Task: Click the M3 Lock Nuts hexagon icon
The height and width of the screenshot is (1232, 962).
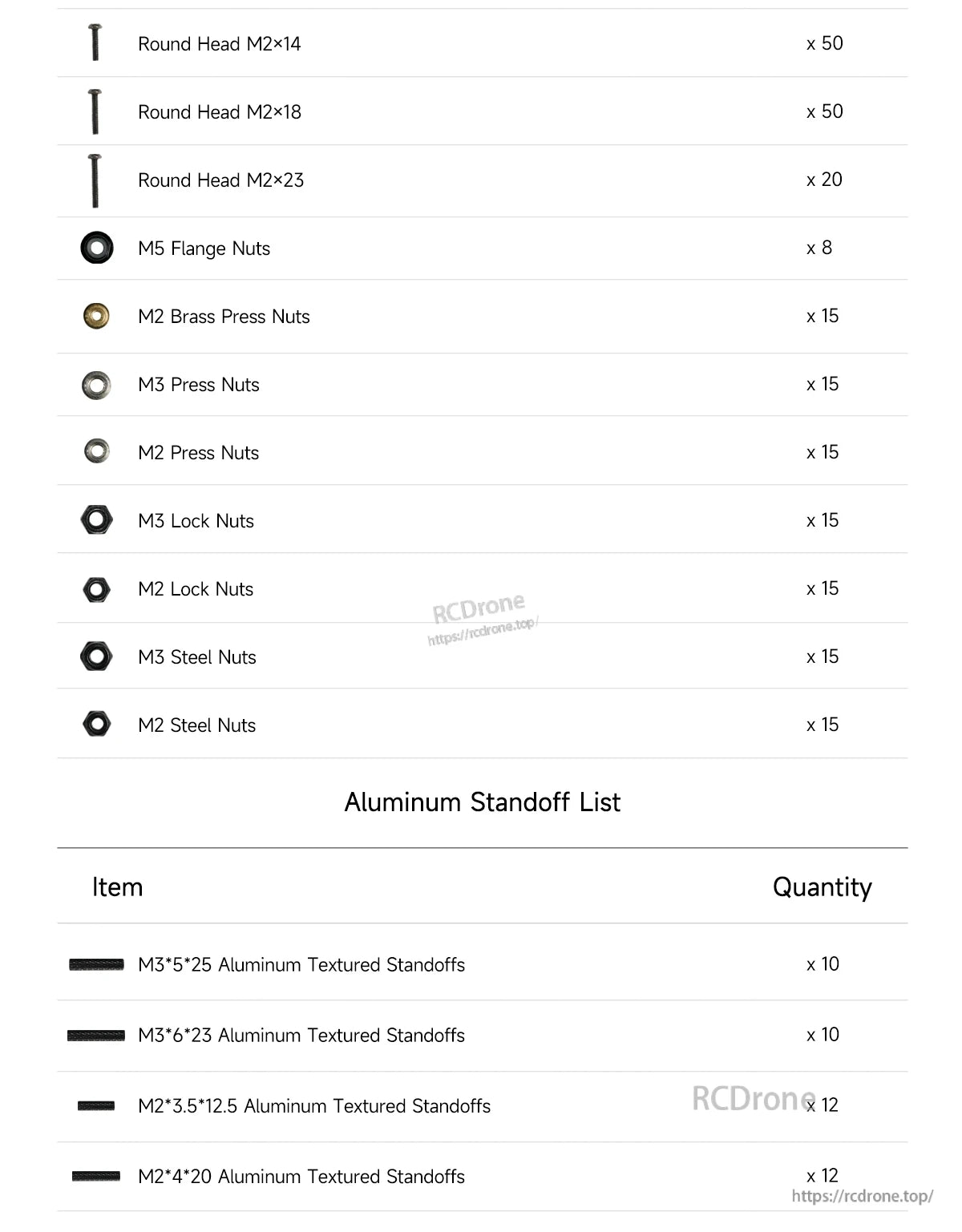Action: tap(96, 519)
